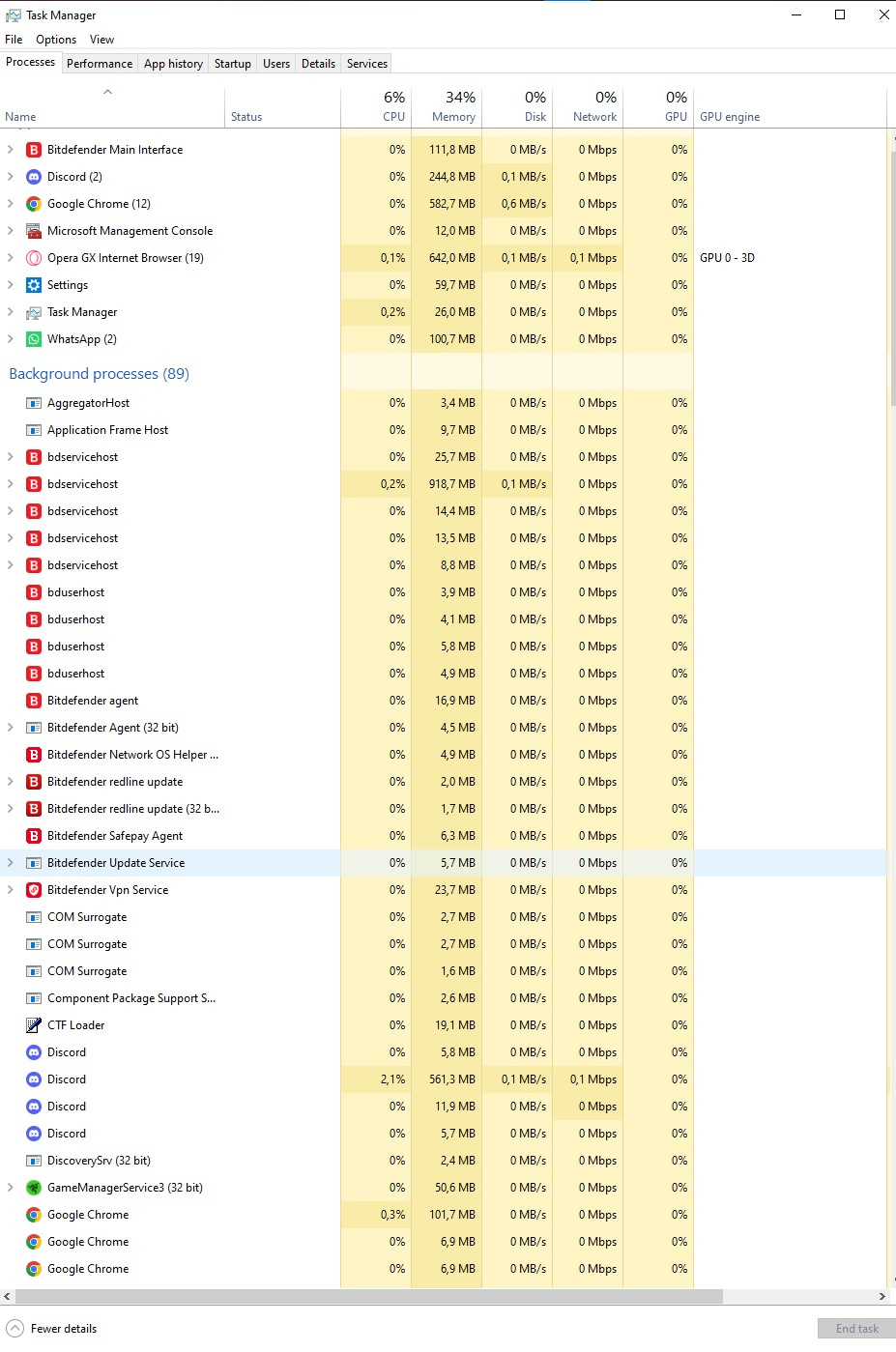This screenshot has width=896, height=1352.
Task: Click the Discord icon using 561,3 MB
Action: tap(34, 1079)
